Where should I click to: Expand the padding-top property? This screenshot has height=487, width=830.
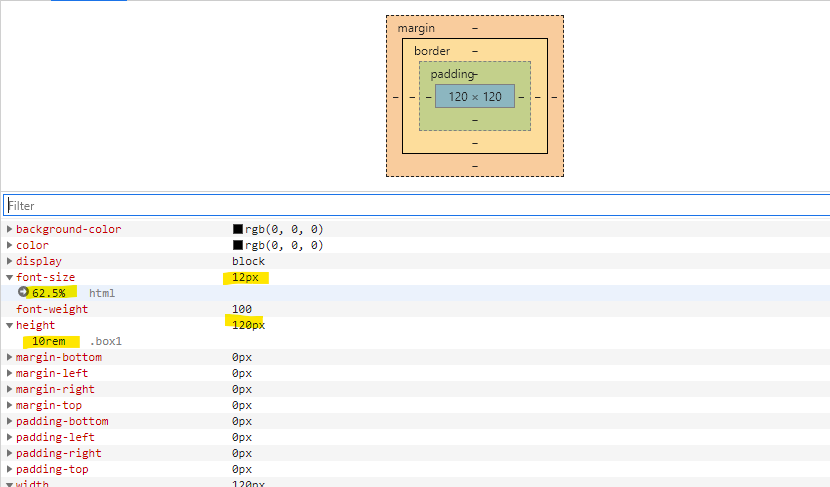(x=9, y=469)
